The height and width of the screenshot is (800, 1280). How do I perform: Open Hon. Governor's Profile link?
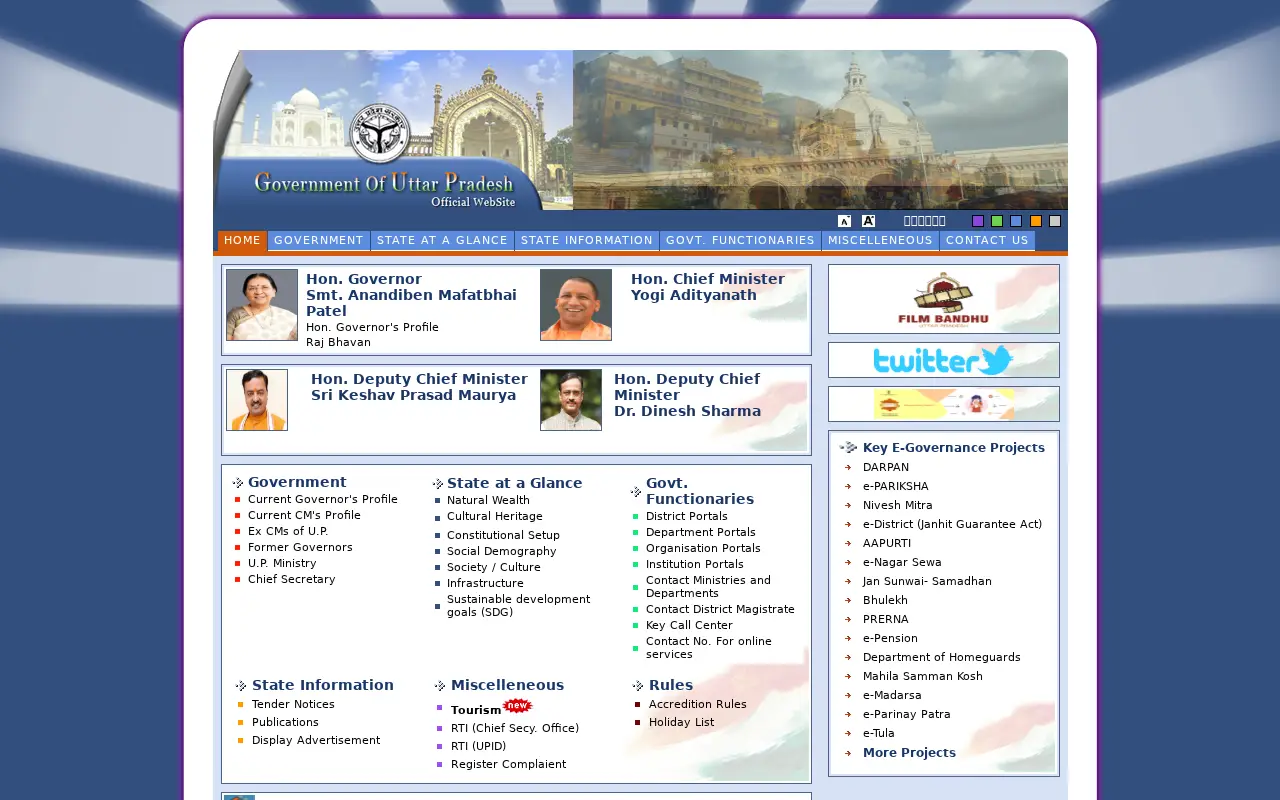372,328
